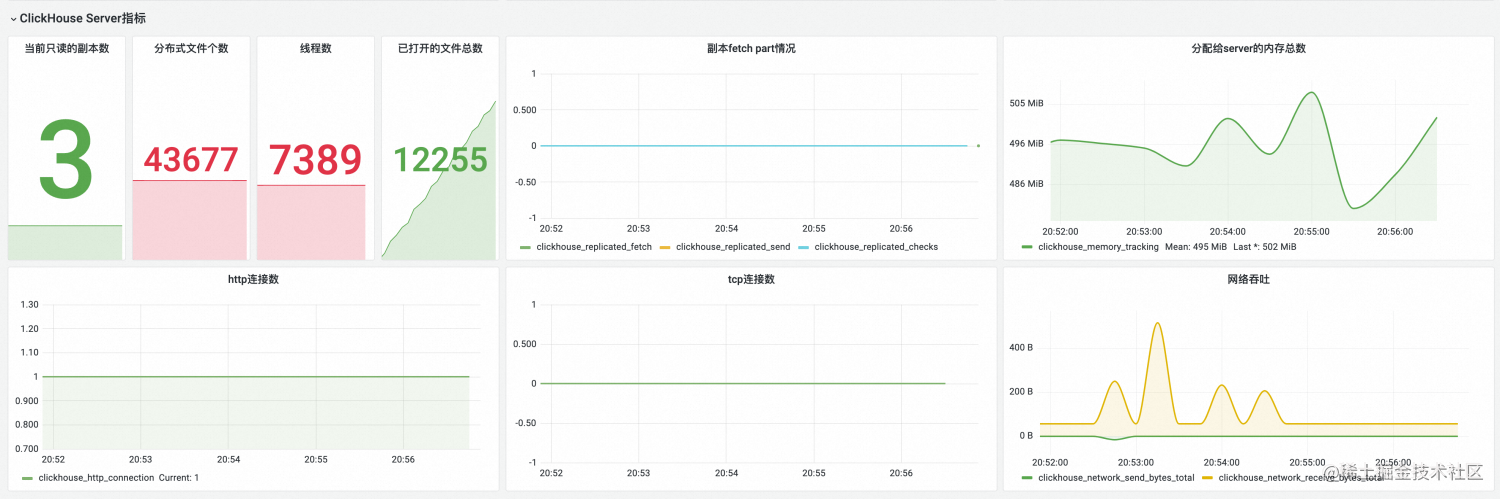The height and width of the screenshot is (499, 1500).
Task: Open the 分布式文件个数 panel title menu
Action: tap(191, 48)
